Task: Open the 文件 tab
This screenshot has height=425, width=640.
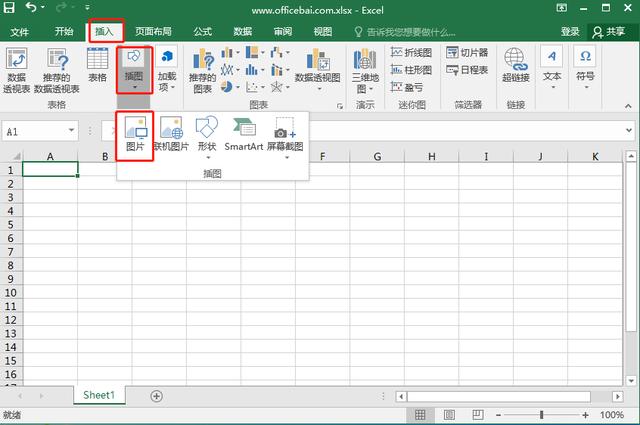Action: pyautogui.click(x=19, y=31)
